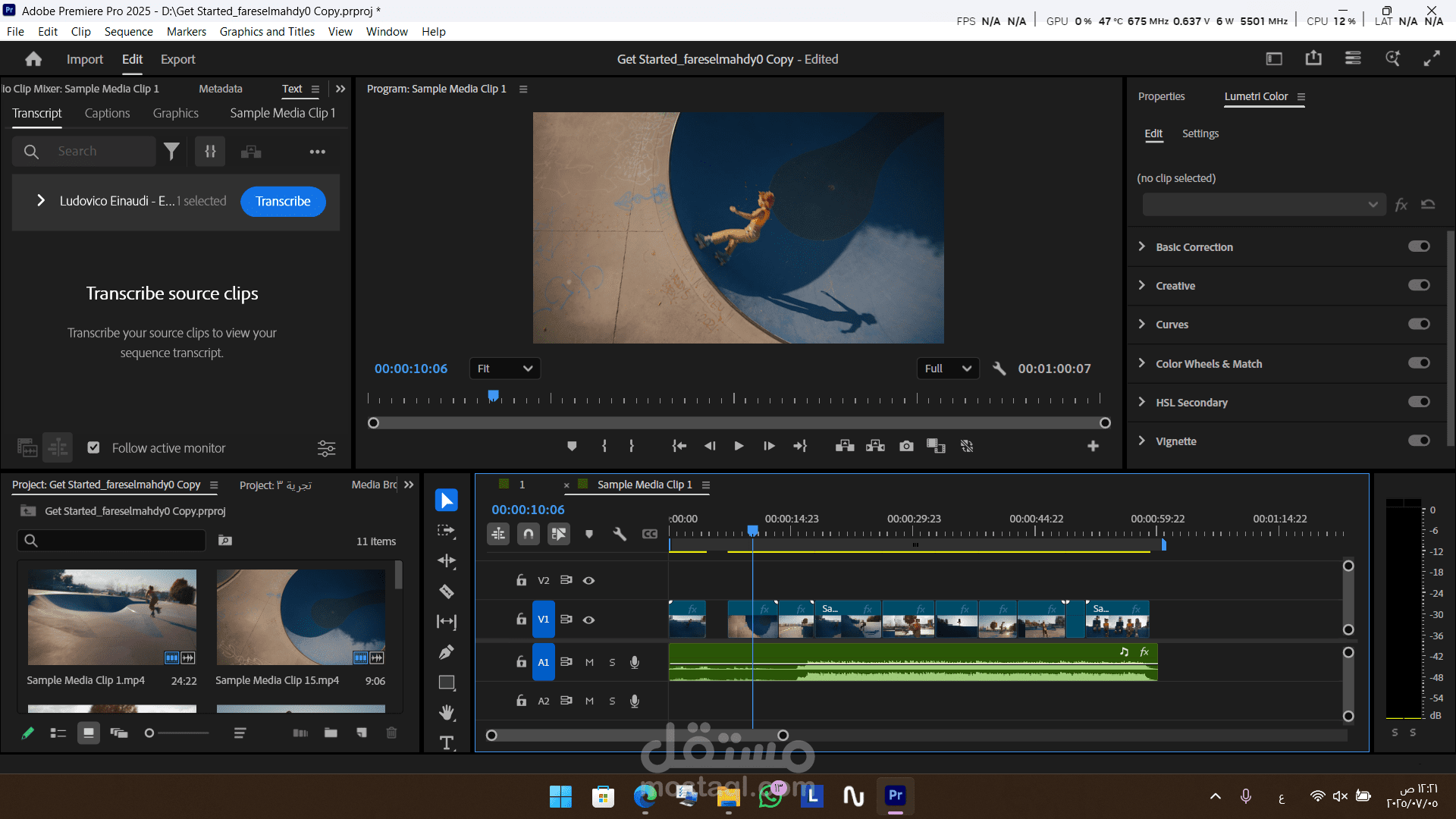Screen dimensions: 1456x819
Task: Select Sample Media Clip 15.mp4 thumbnail
Action: 300,617
